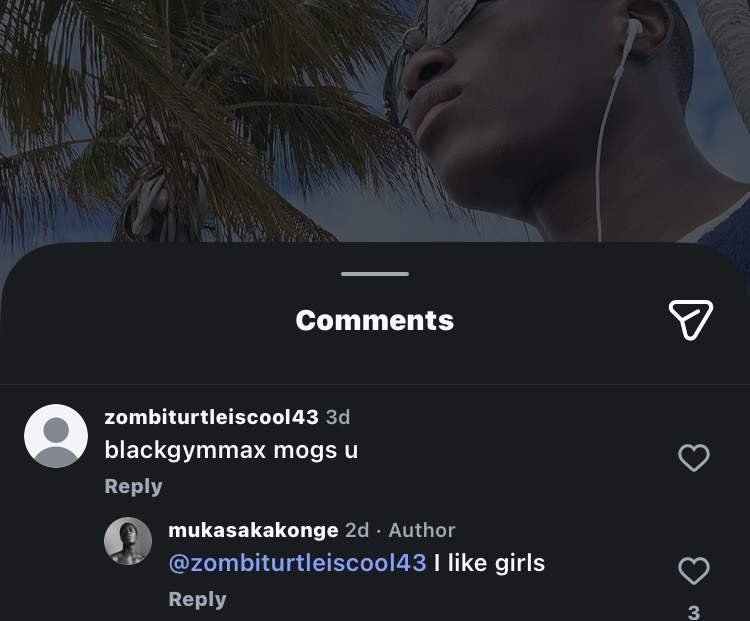Image resolution: width=750 pixels, height=621 pixels.
Task: Tap the share paper-plane icon
Action: 691,320
